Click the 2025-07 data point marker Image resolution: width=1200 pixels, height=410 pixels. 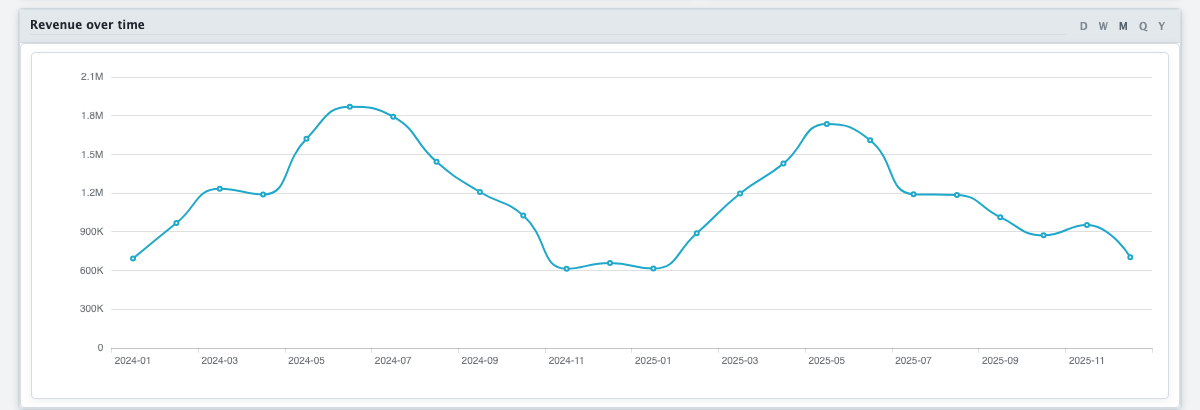[x=914, y=194]
